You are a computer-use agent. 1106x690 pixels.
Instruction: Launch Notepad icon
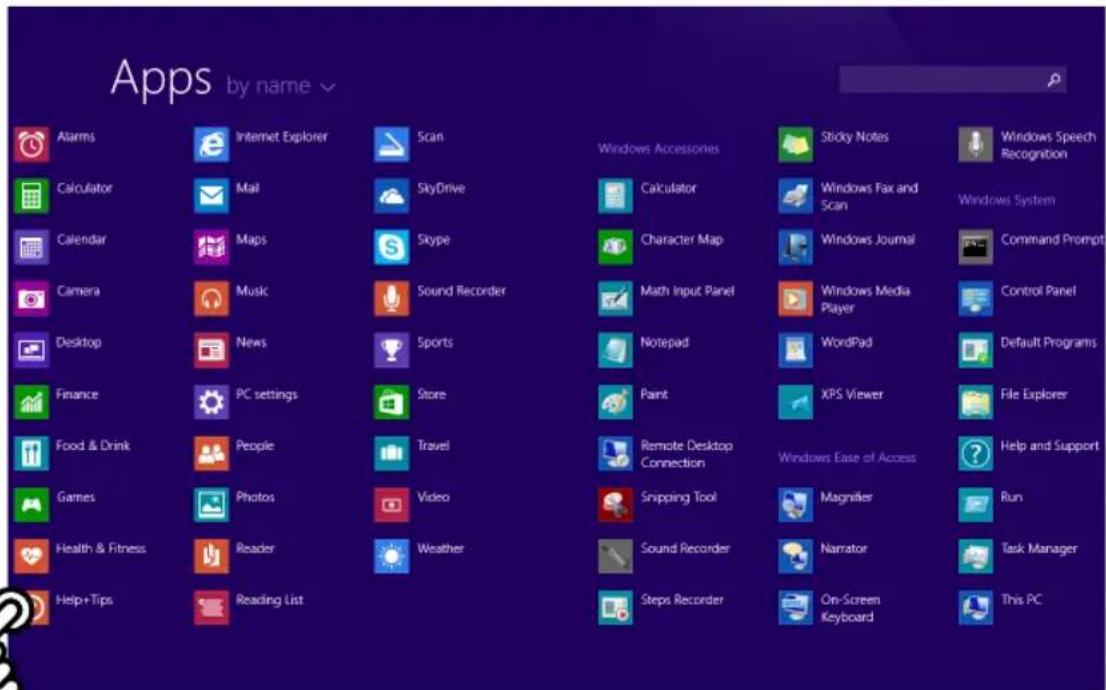(x=615, y=351)
